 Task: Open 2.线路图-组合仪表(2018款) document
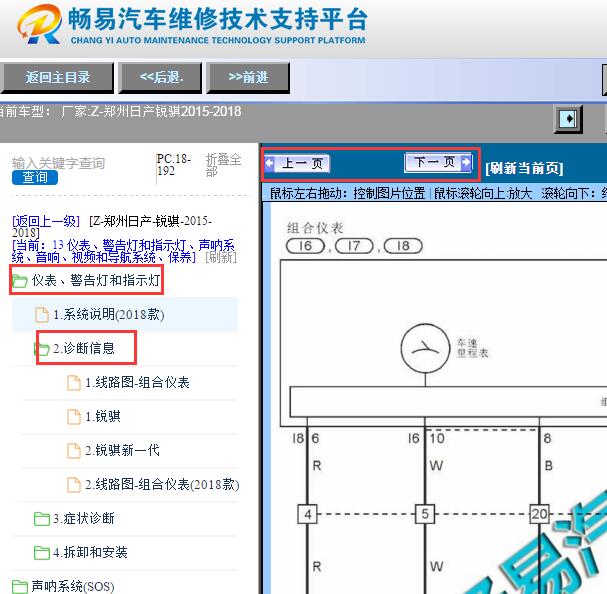(162, 485)
